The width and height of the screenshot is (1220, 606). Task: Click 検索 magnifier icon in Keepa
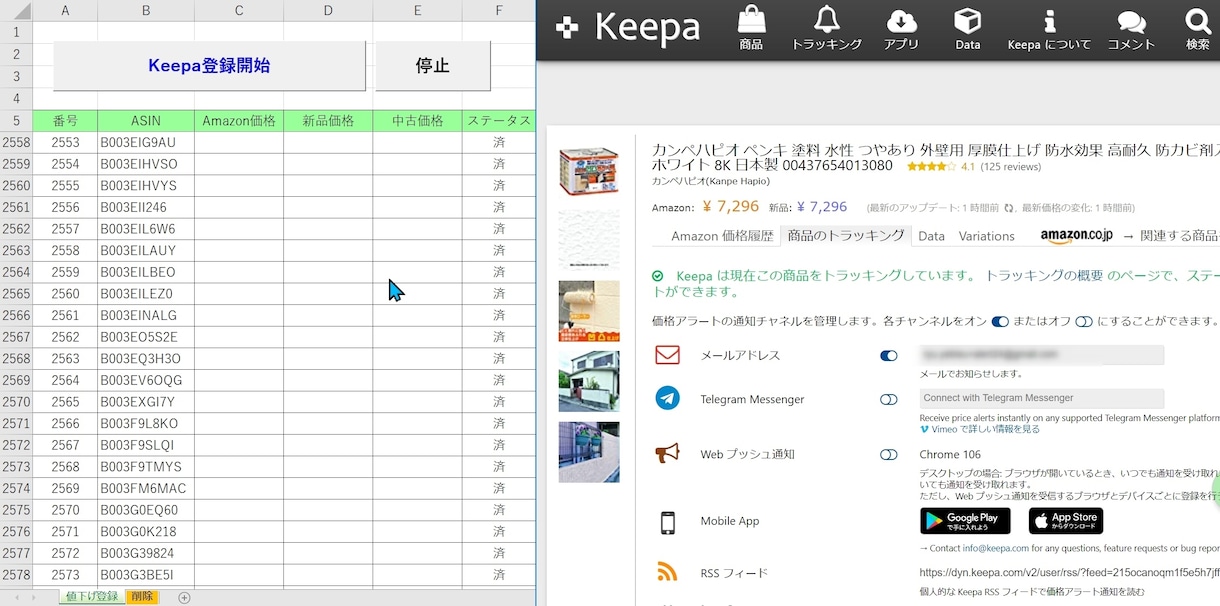tap(1198, 21)
